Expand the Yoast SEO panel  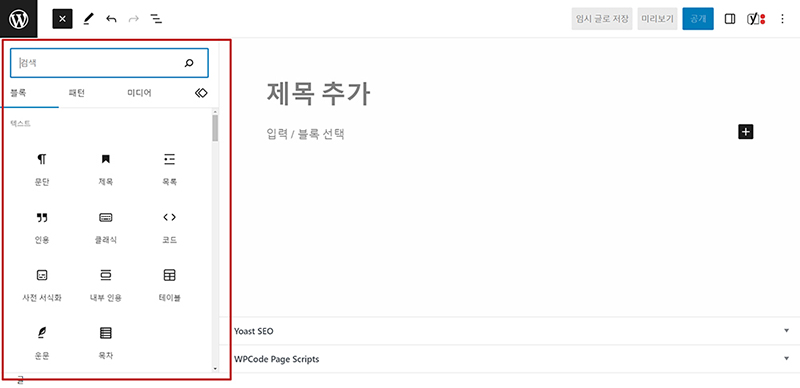(509, 331)
